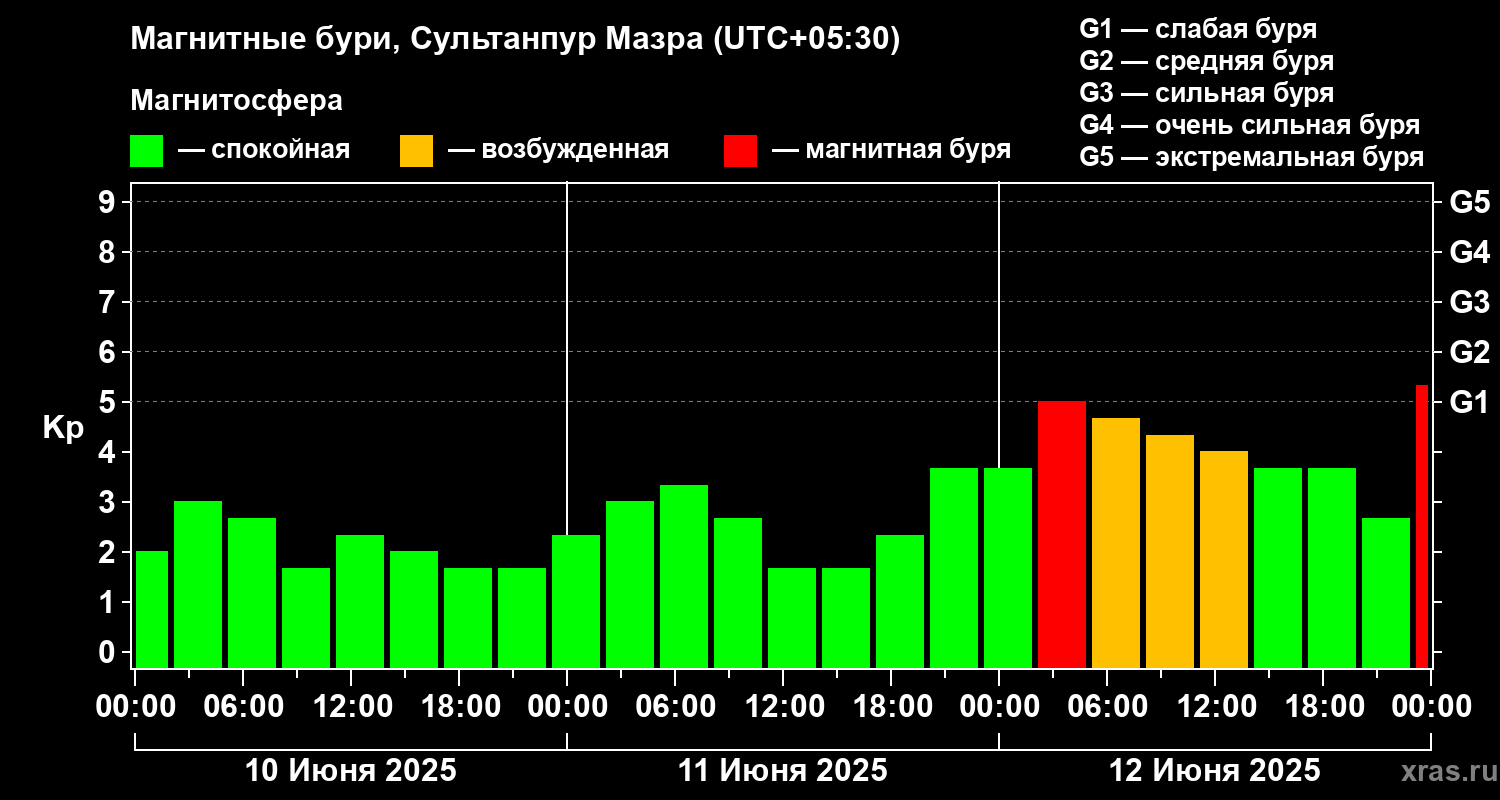Click the first green bar at 00:00 on 10 June
The image size is (1500, 800).
tap(152, 609)
